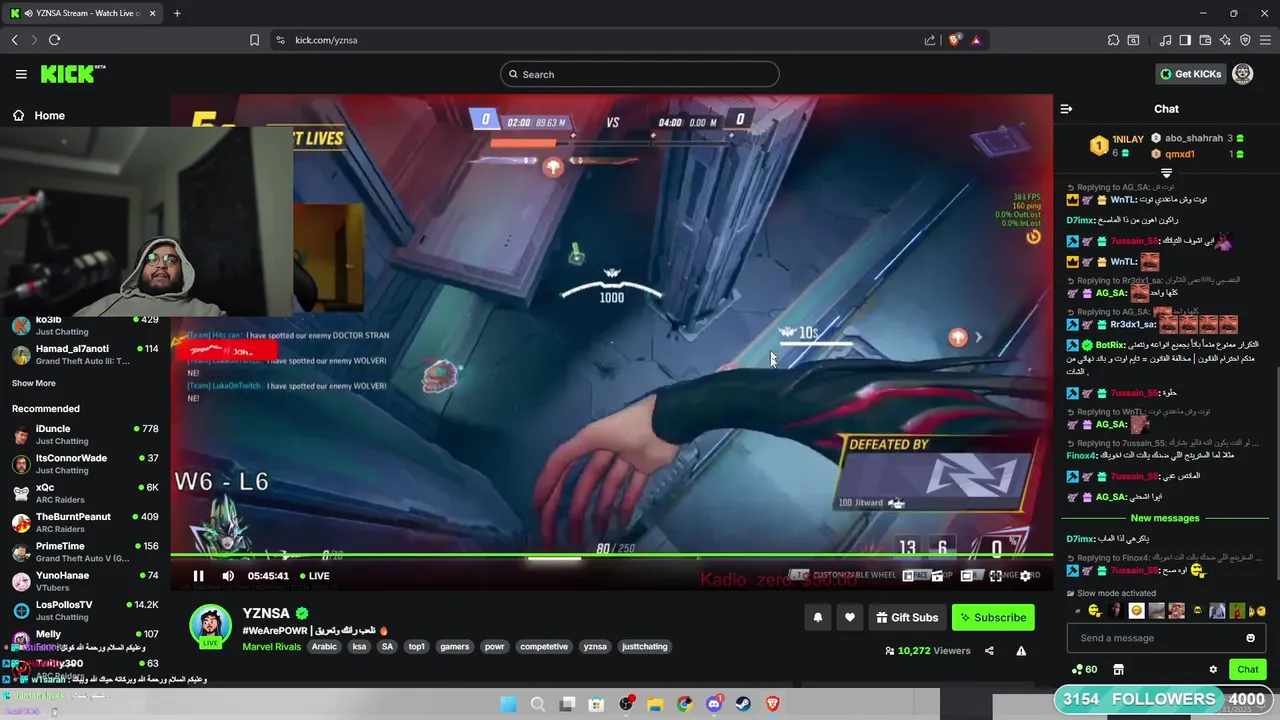Screen dimensions: 1280x720
Task: Open the user profile avatar menu
Action: pos(1243,74)
